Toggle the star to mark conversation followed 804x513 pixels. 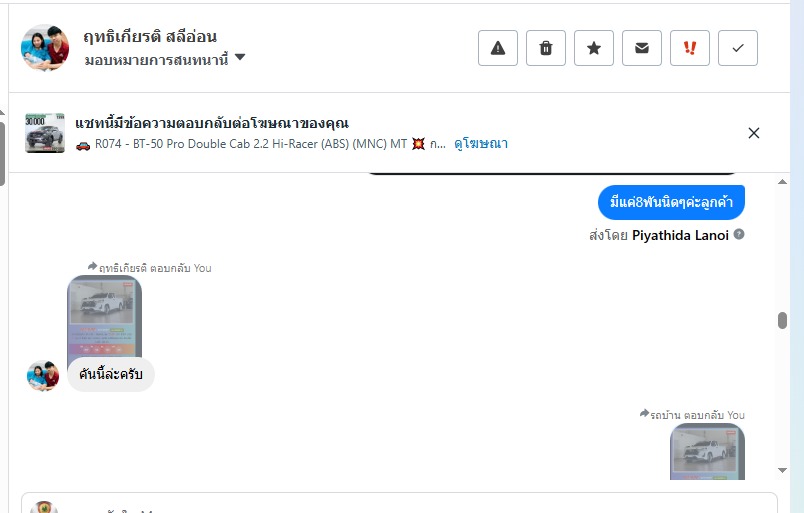594,48
